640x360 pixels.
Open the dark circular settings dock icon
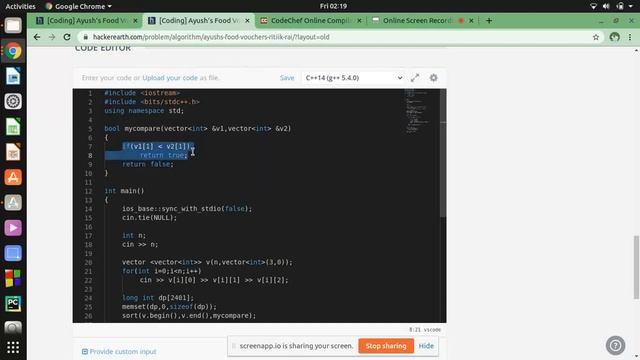click(x=13, y=102)
